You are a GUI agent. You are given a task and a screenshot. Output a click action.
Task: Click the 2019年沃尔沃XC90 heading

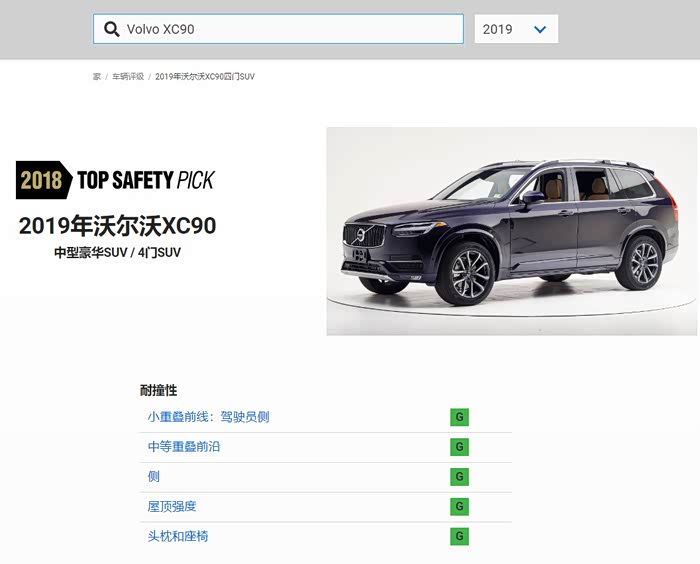(x=117, y=226)
